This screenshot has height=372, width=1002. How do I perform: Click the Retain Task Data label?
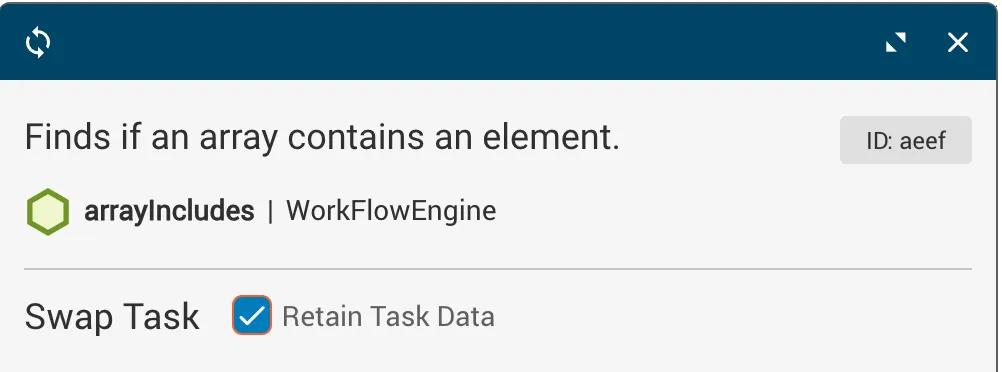pyautogui.click(x=389, y=316)
